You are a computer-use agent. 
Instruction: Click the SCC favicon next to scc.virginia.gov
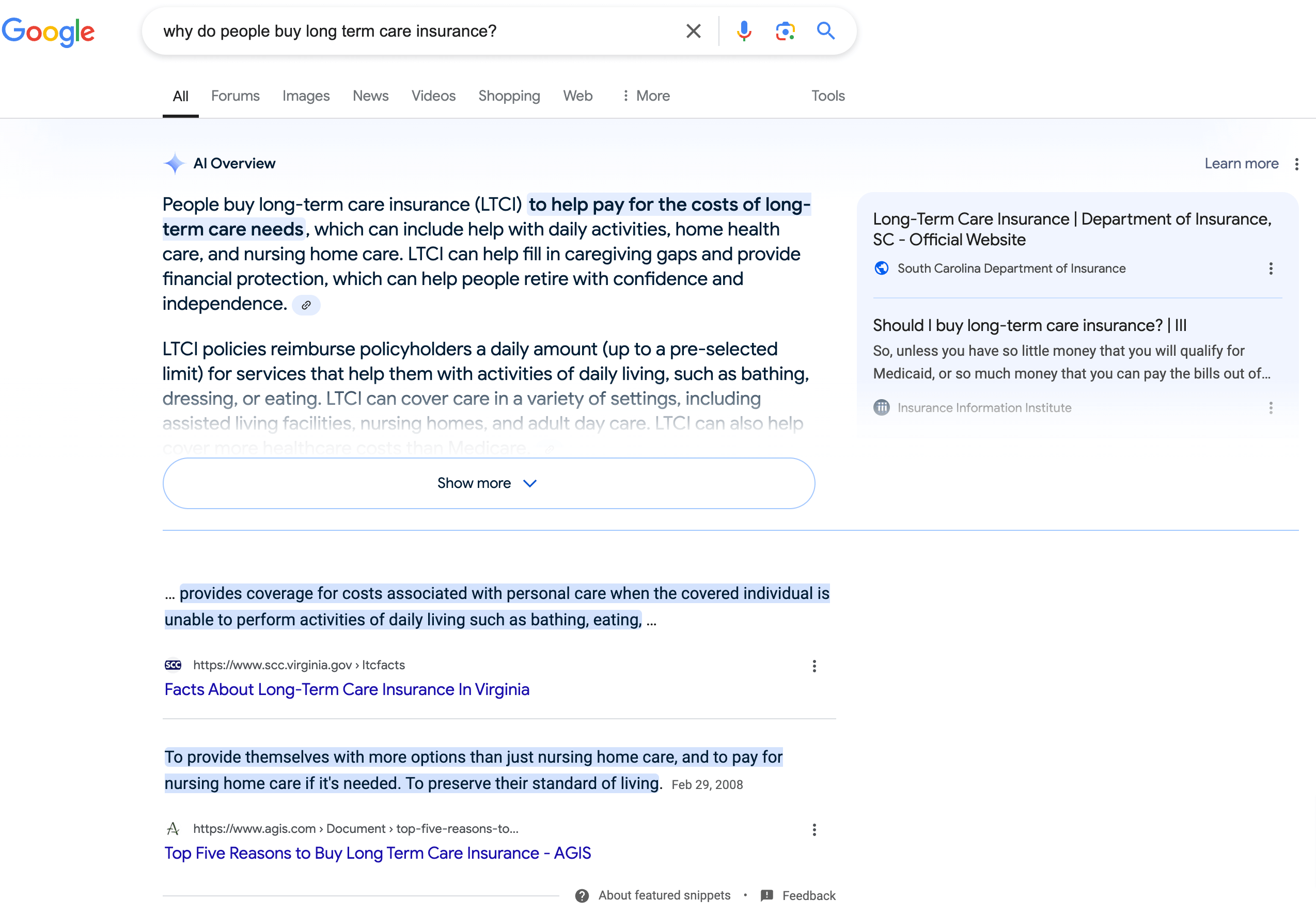tap(173, 665)
